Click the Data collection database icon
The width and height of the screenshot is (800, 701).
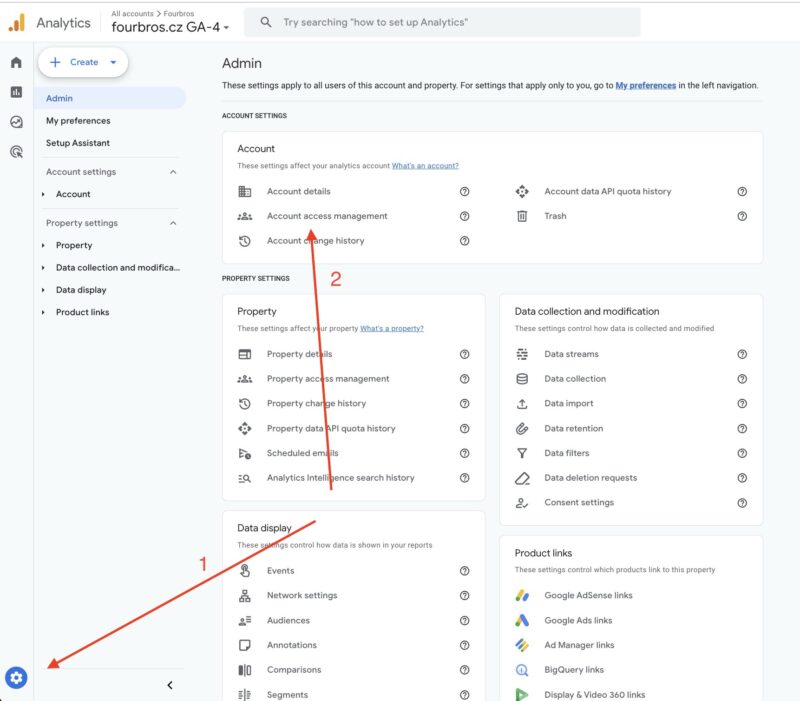[x=522, y=379]
